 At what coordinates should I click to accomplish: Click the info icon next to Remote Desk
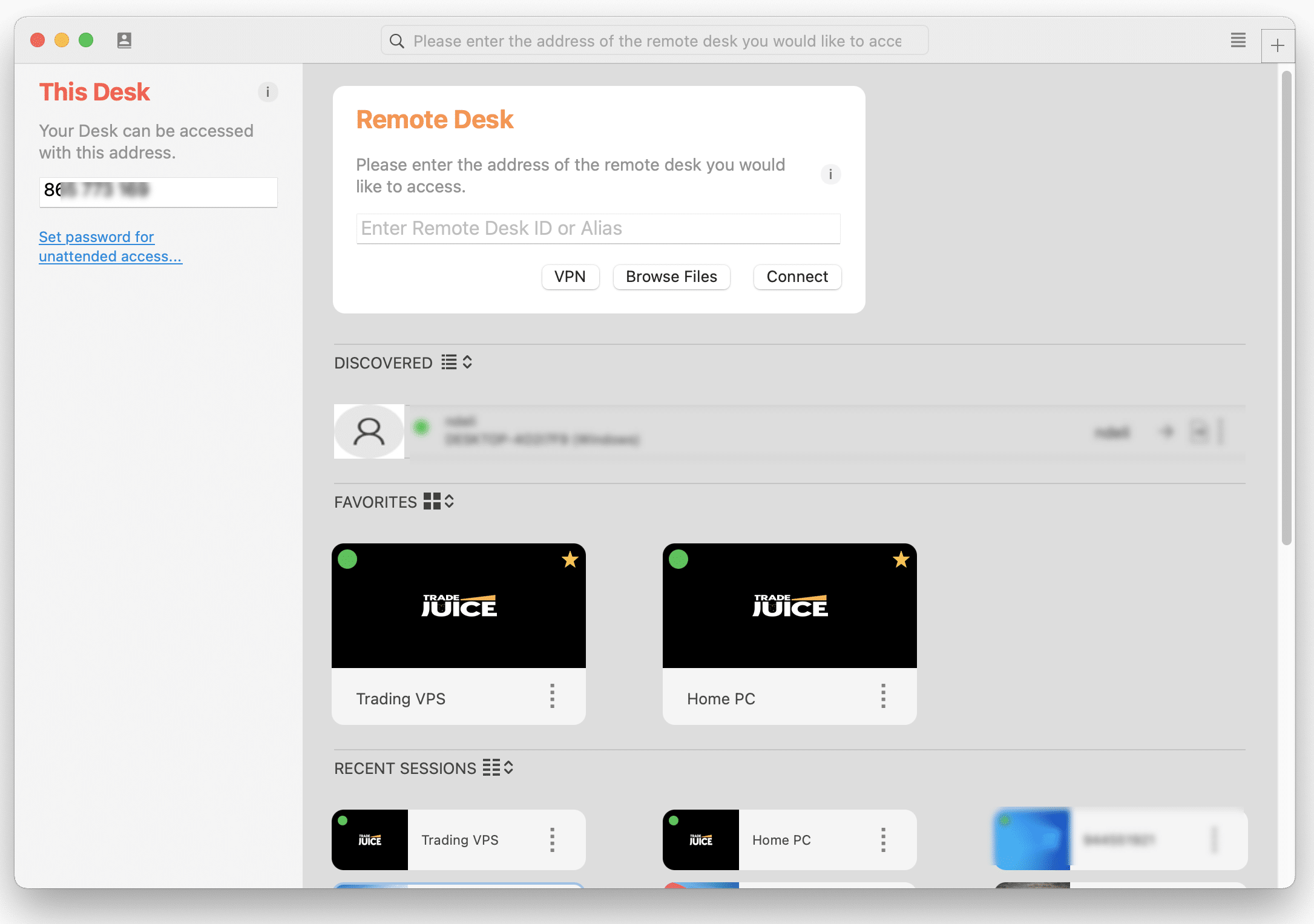(830, 174)
